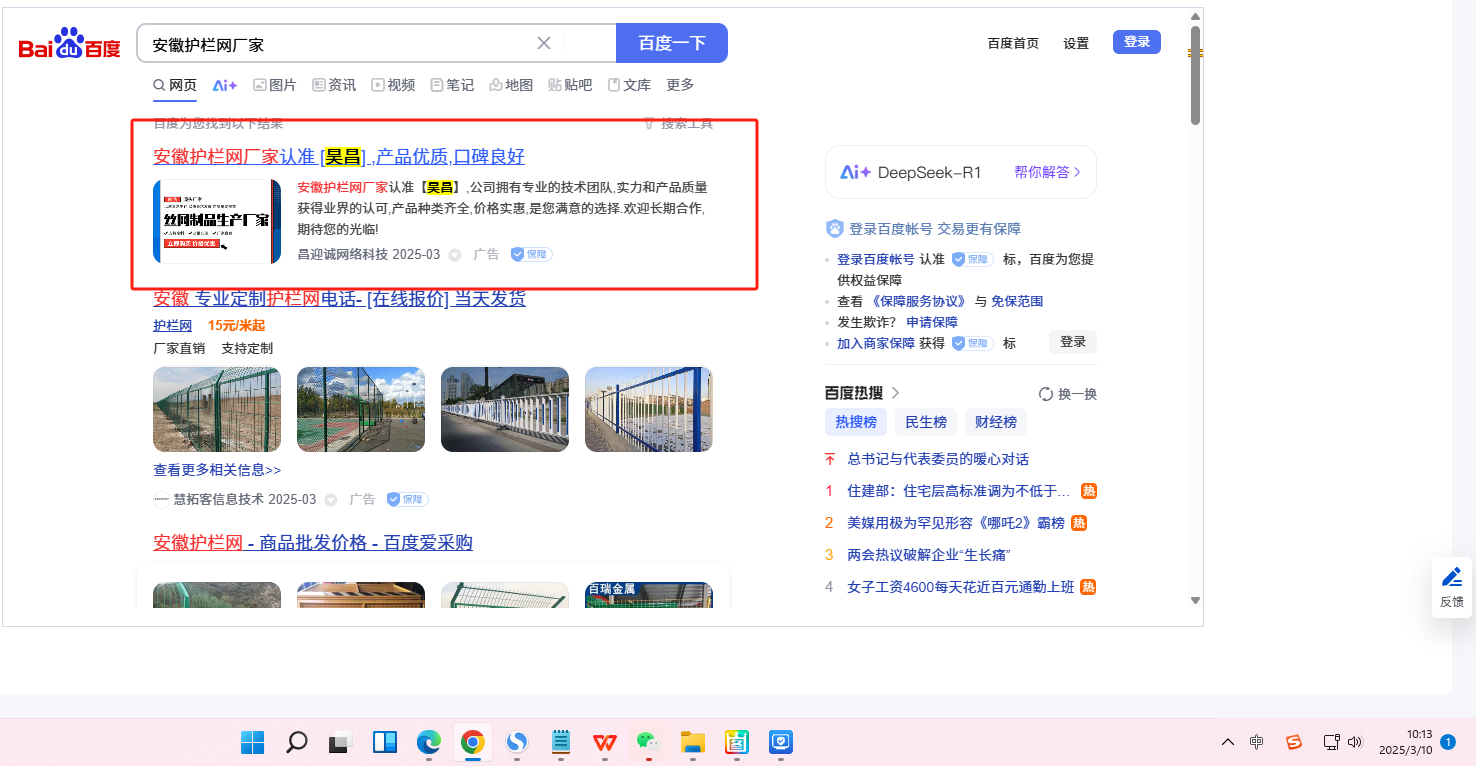Click the 换一换 refresh icon
This screenshot has width=1476, height=766.
click(1046, 394)
